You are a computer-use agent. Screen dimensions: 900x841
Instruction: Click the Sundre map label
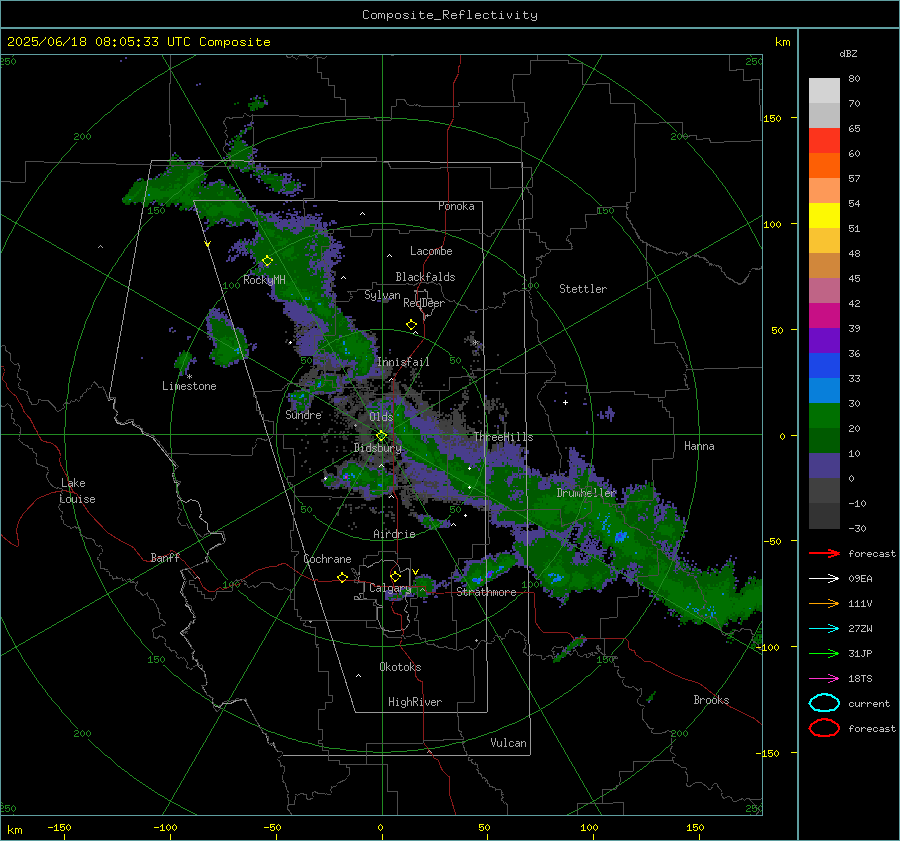coord(303,414)
